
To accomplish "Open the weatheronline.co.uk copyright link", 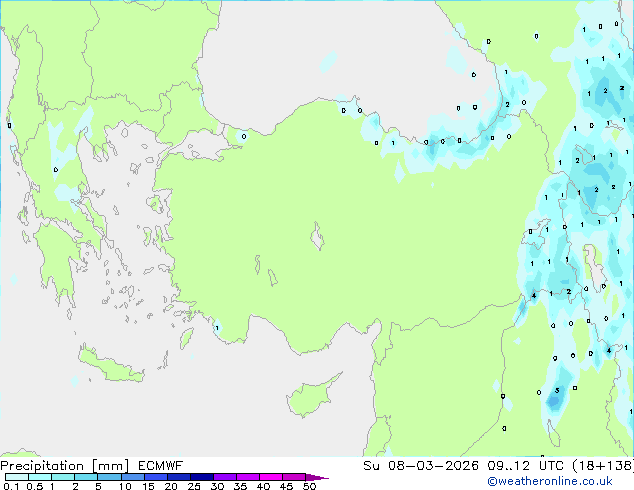I will coord(550,481).
